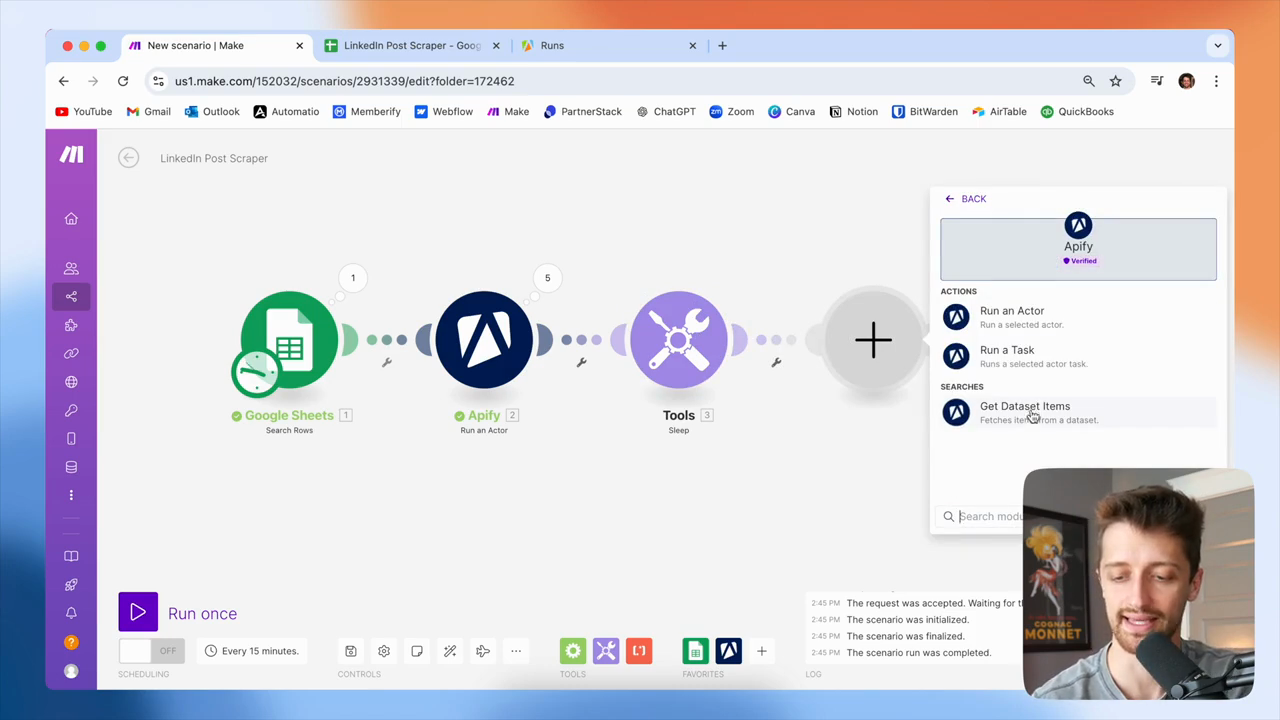The width and height of the screenshot is (1280, 720).
Task: Open the orange Help question mark icon
Action: 71,642
